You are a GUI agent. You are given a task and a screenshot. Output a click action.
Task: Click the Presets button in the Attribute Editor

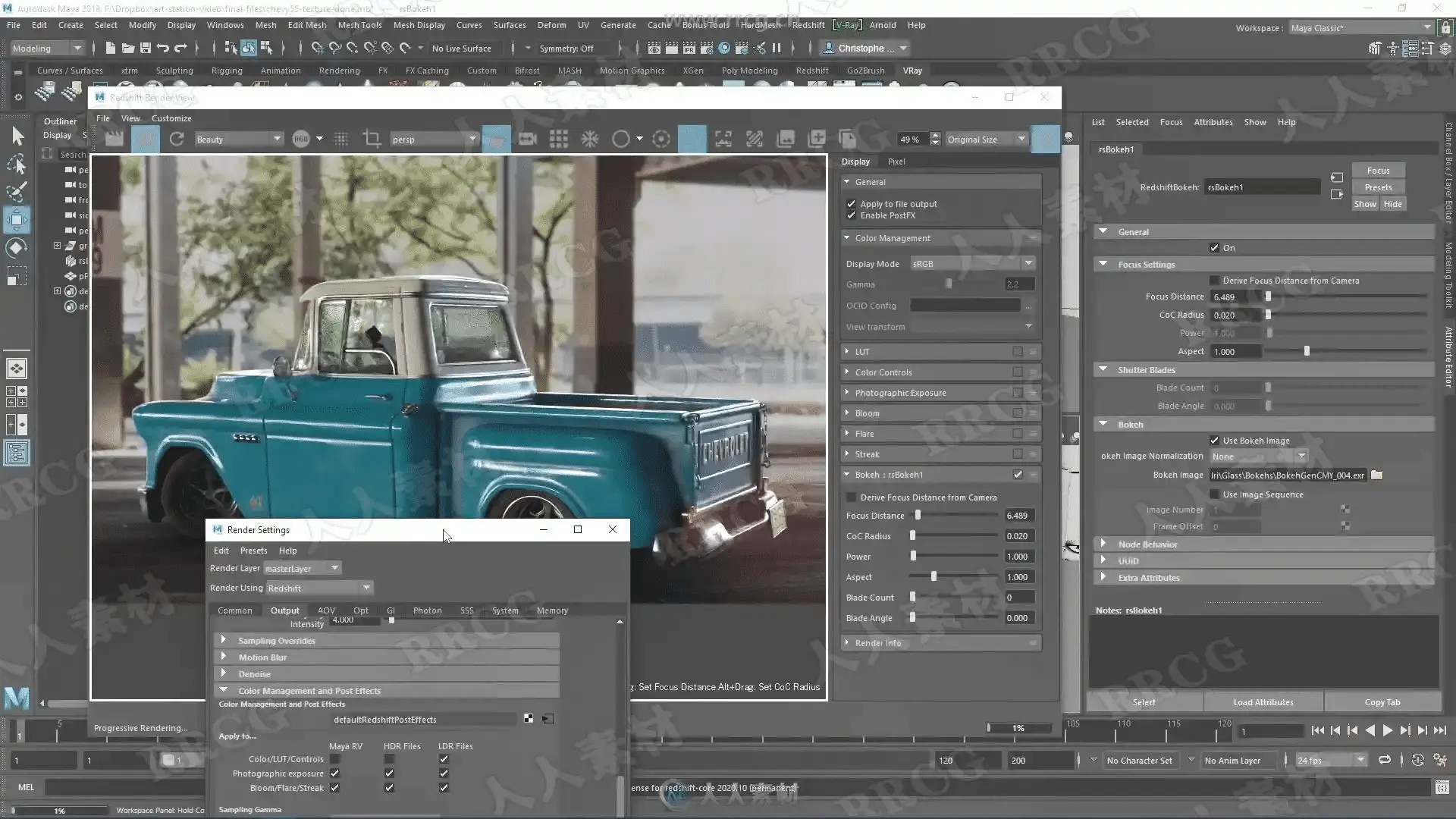1378,187
